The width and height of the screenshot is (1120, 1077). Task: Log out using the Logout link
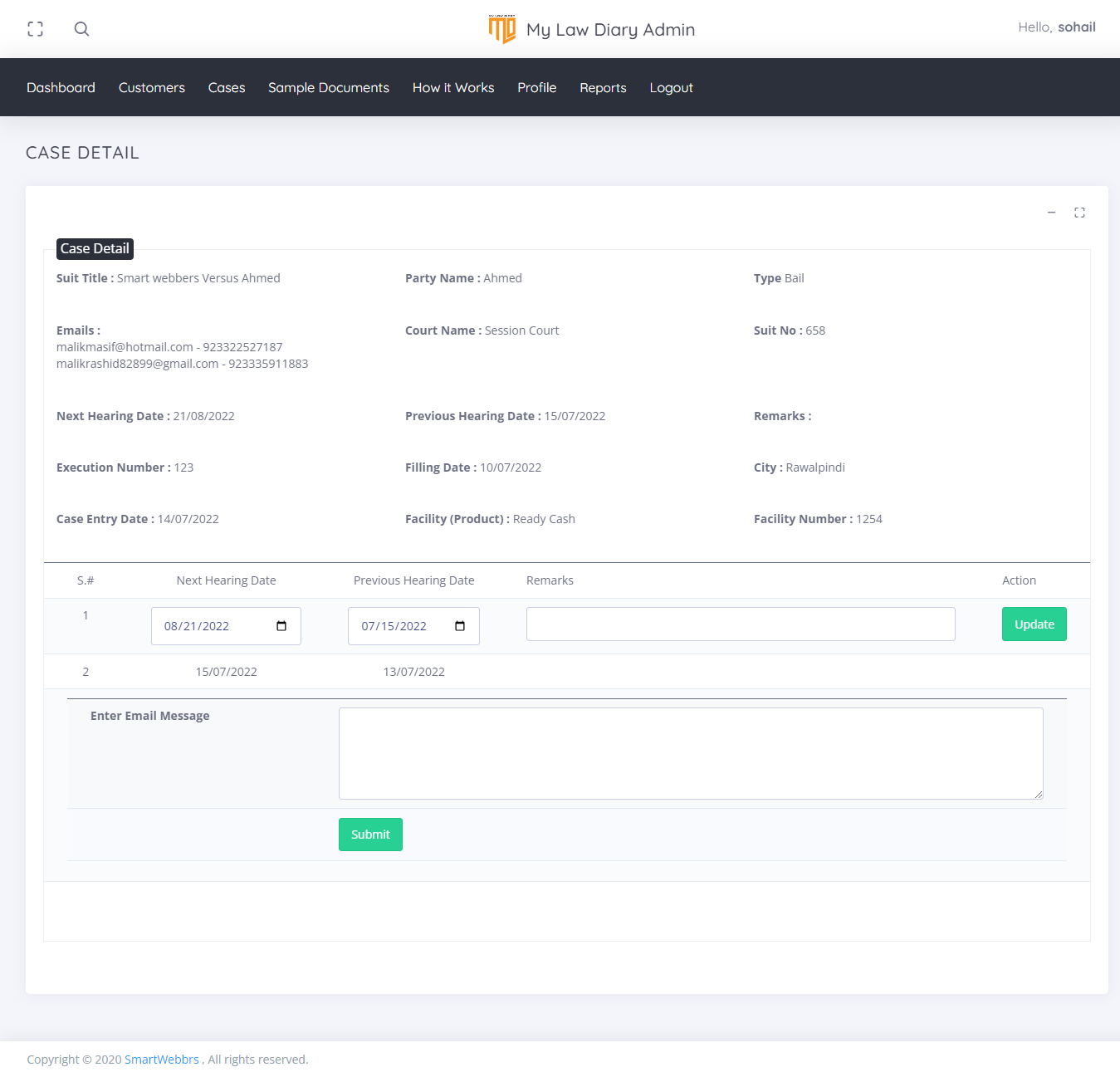point(671,87)
